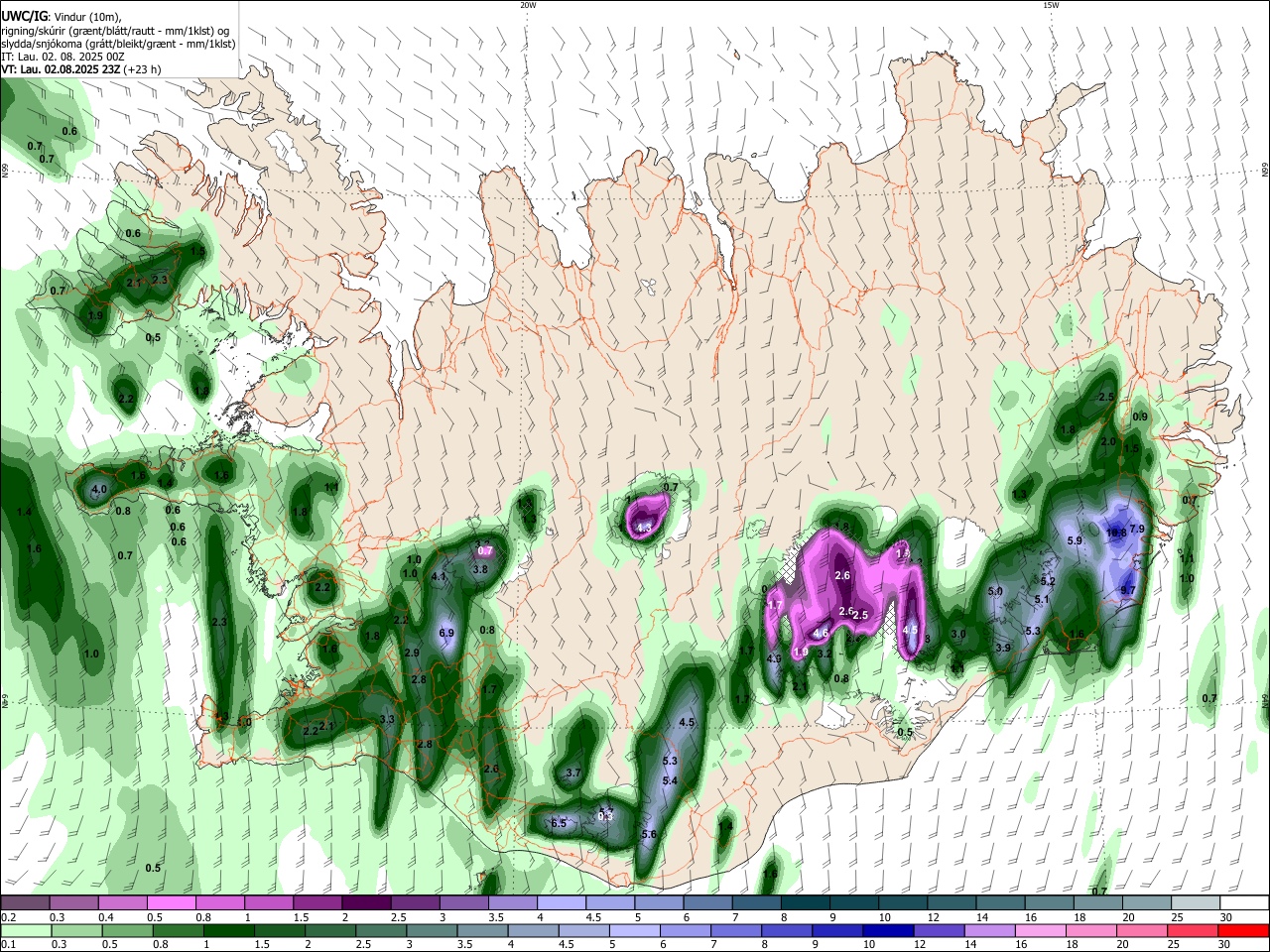Click the 5.2 precipitation value
Viewport: 1270px width, 952px height.
tap(1048, 581)
